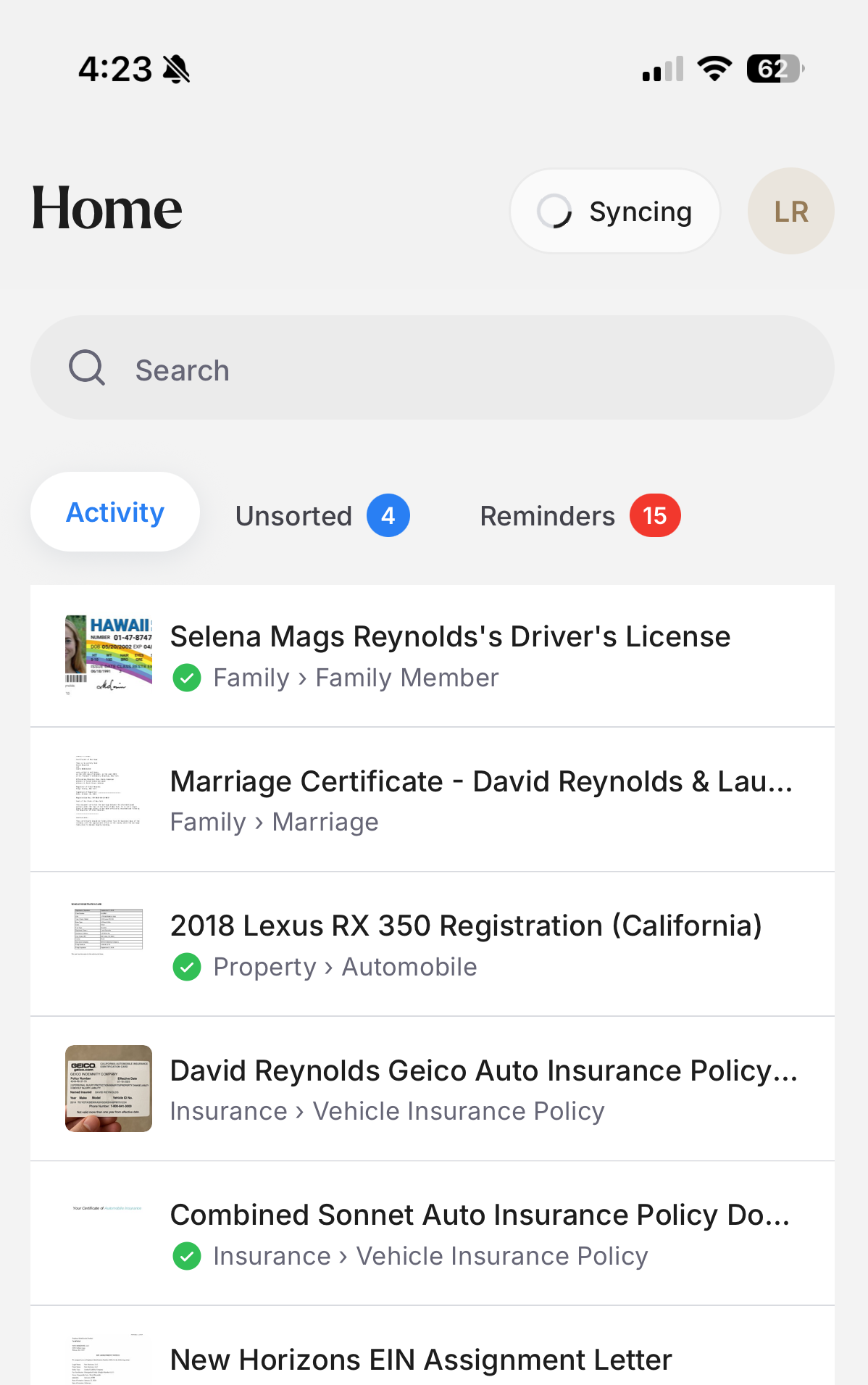Open the Hawaii driver's license thumbnail
Screen dimensions: 868x1385
click(x=109, y=655)
